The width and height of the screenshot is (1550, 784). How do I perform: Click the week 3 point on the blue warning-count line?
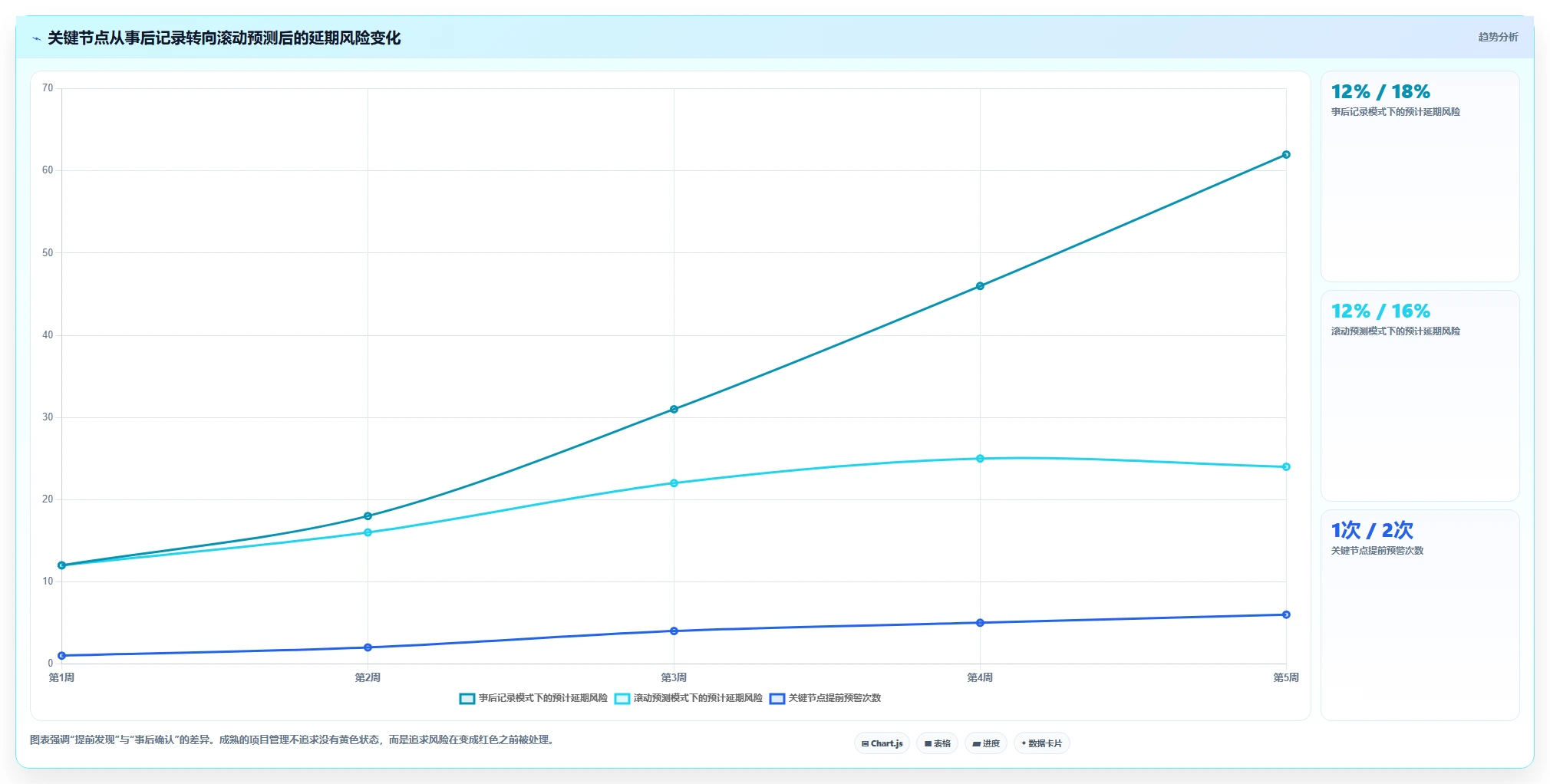tap(674, 631)
